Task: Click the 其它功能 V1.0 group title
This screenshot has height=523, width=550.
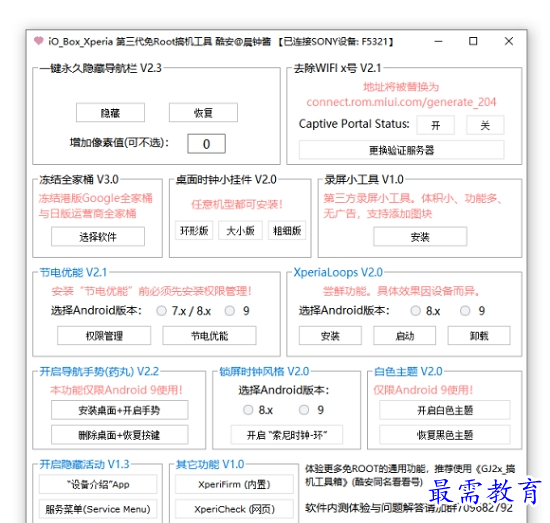Action: [210, 464]
